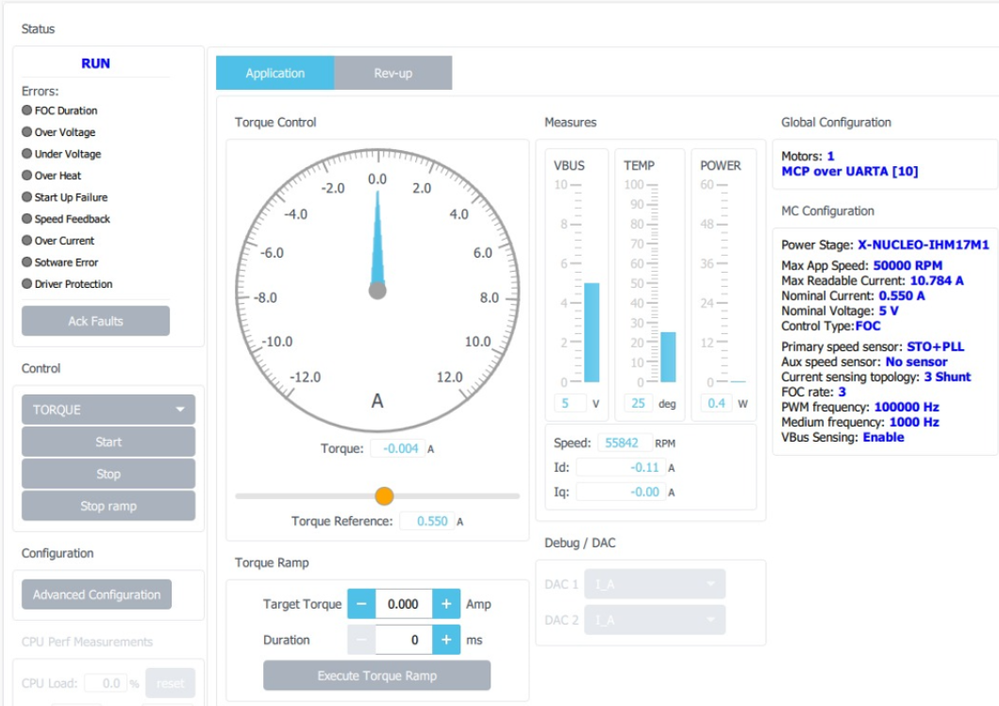This screenshot has height=706, width=999.
Task: Click the CPU Load value field
Action: coord(106,683)
